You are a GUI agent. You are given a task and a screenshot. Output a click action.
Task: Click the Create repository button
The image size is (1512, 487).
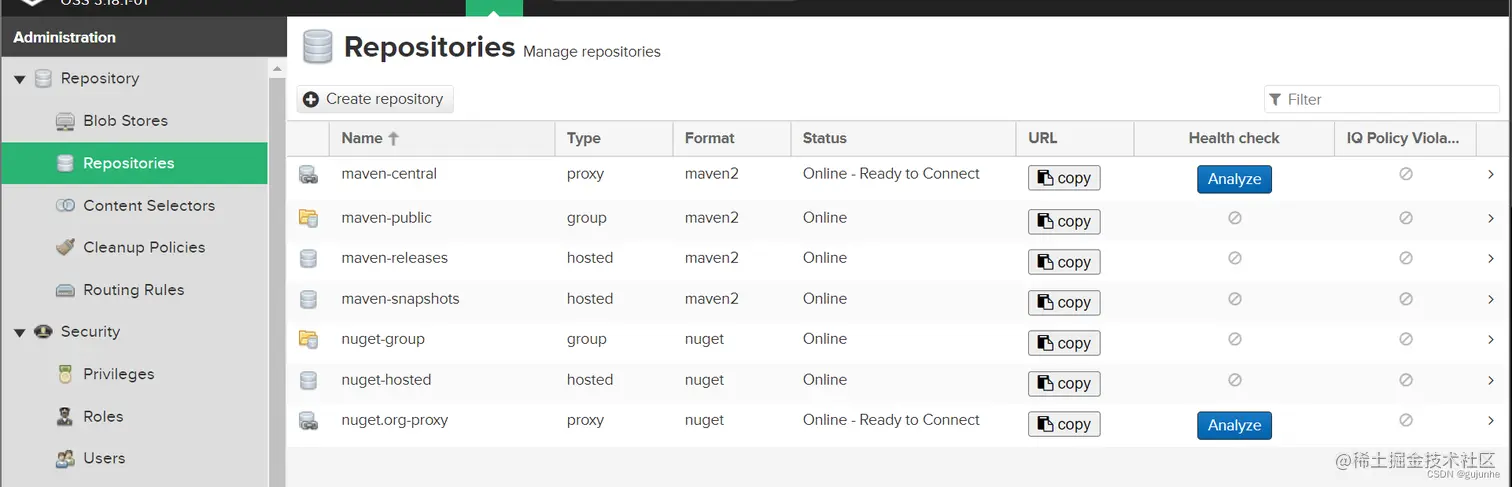pos(375,99)
